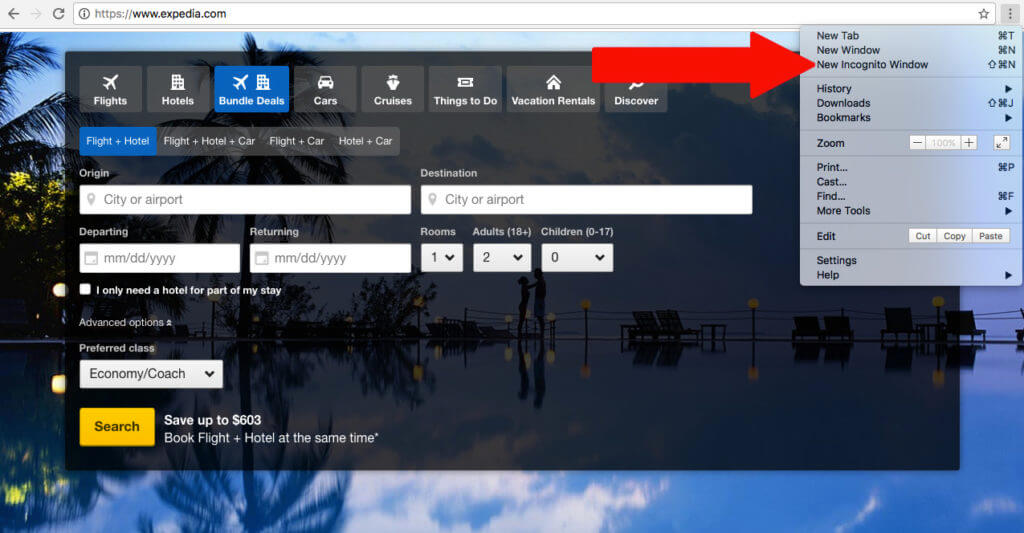
Task: Click the Returning date field
Action: tap(330, 258)
